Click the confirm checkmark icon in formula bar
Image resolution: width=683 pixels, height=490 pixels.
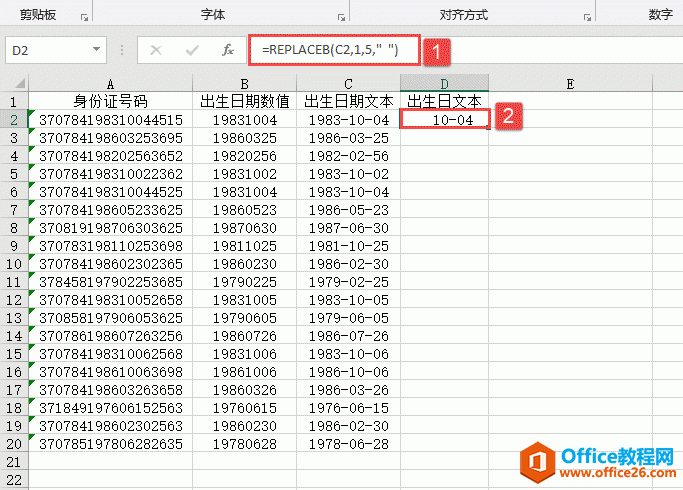pyautogui.click(x=192, y=51)
